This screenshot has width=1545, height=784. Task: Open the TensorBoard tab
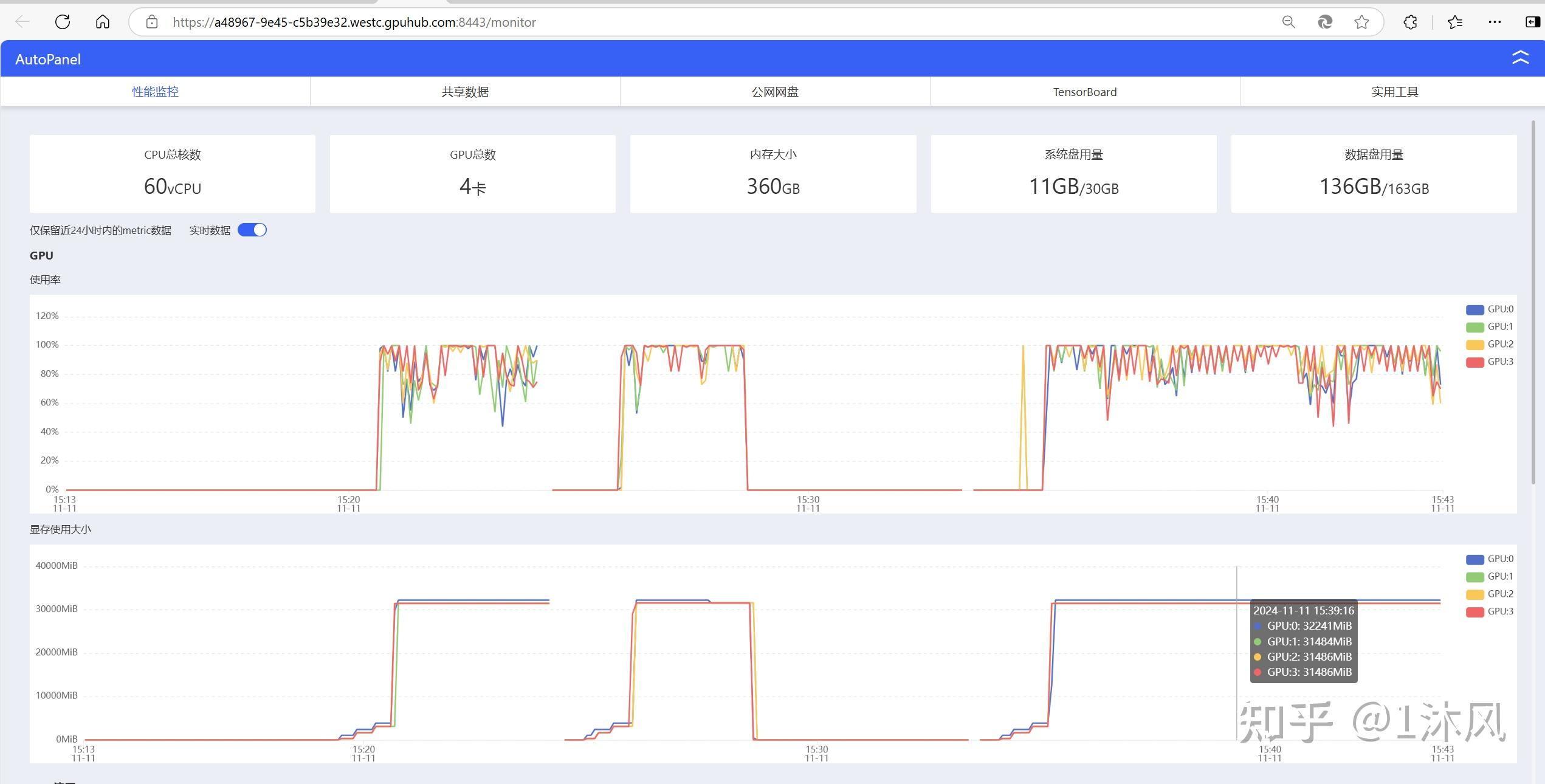click(x=1084, y=92)
